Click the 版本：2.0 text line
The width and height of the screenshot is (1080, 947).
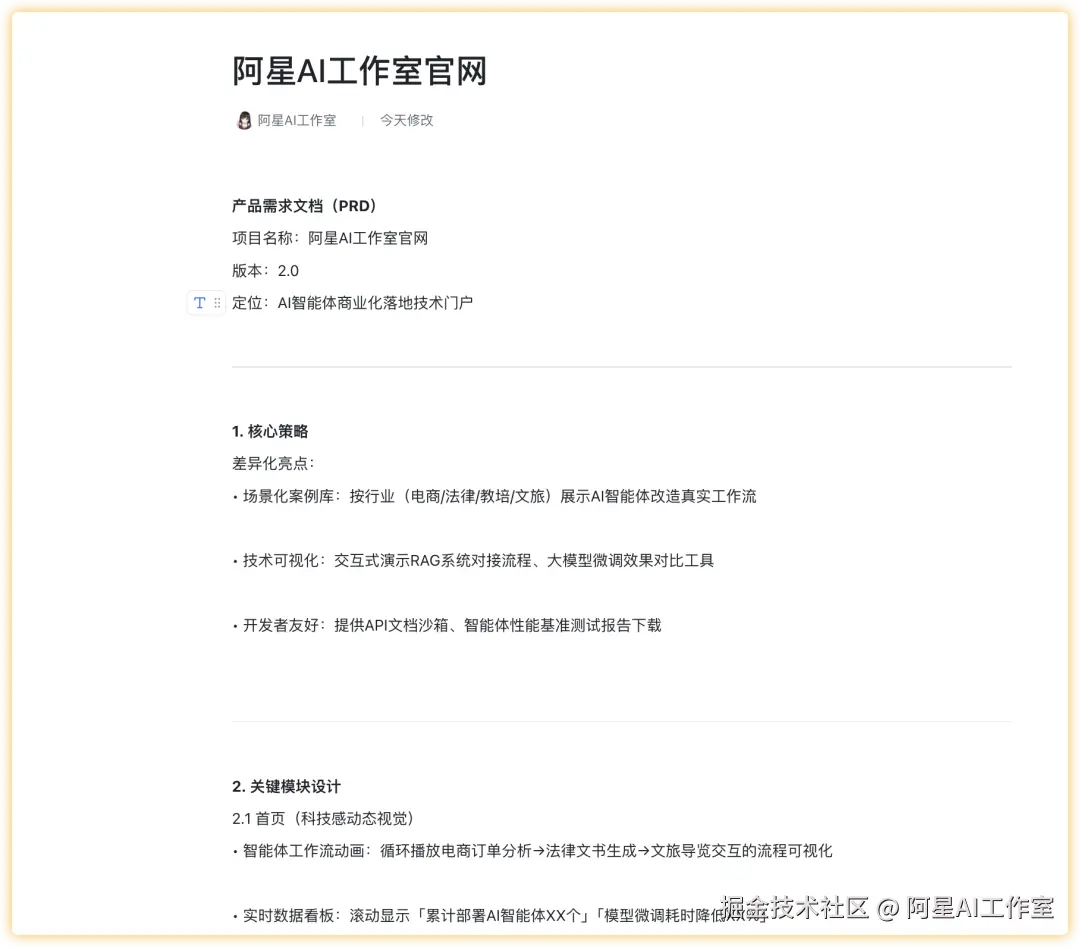coord(263,270)
